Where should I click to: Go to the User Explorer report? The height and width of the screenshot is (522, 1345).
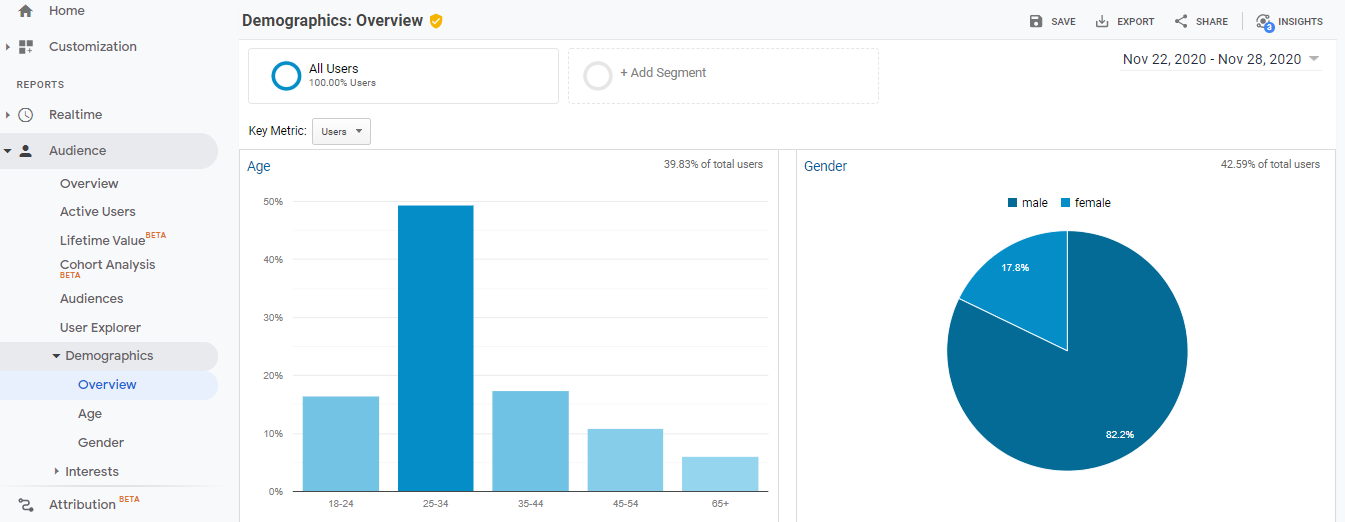(x=100, y=328)
